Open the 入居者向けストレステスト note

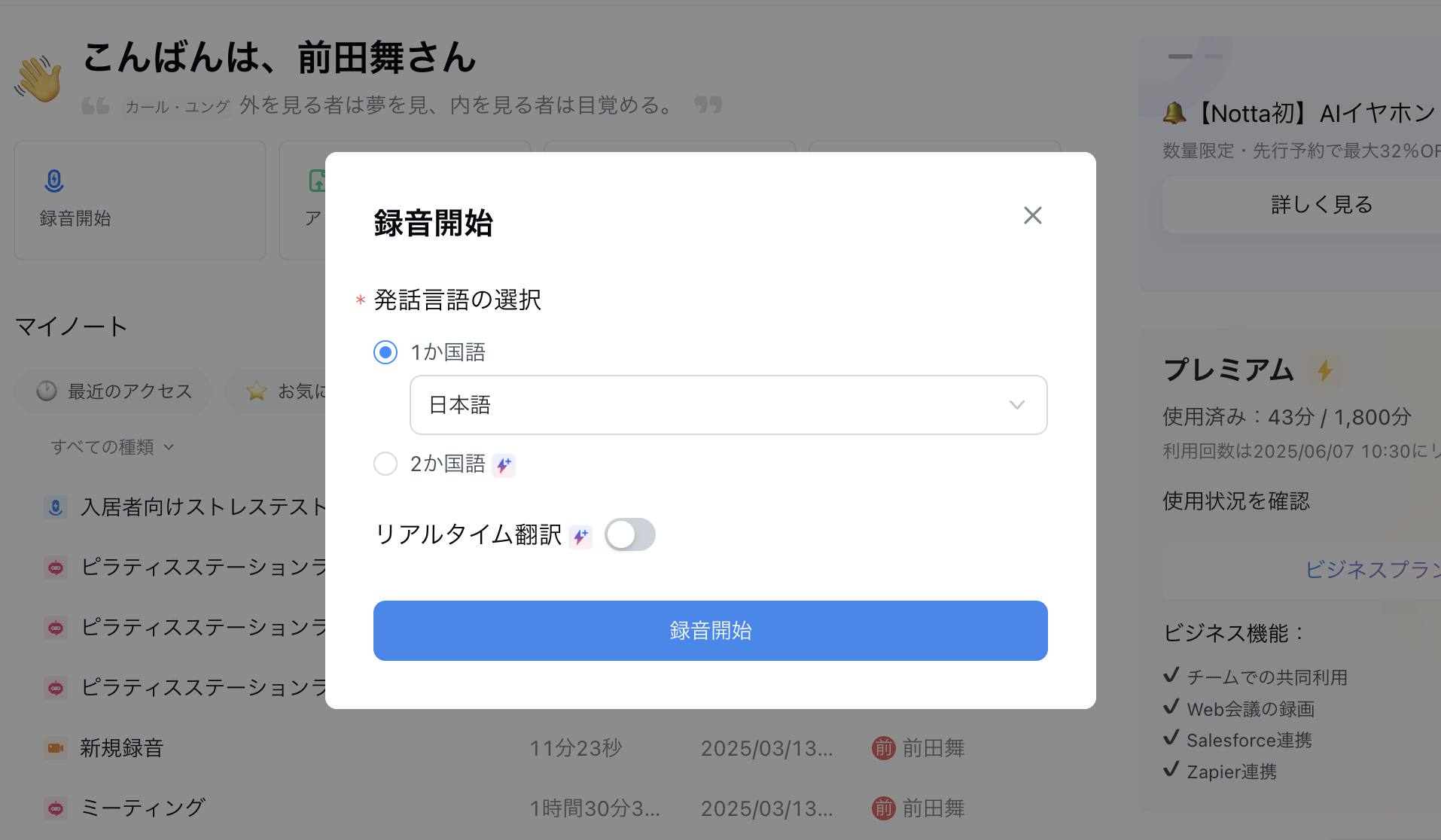click(x=204, y=507)
